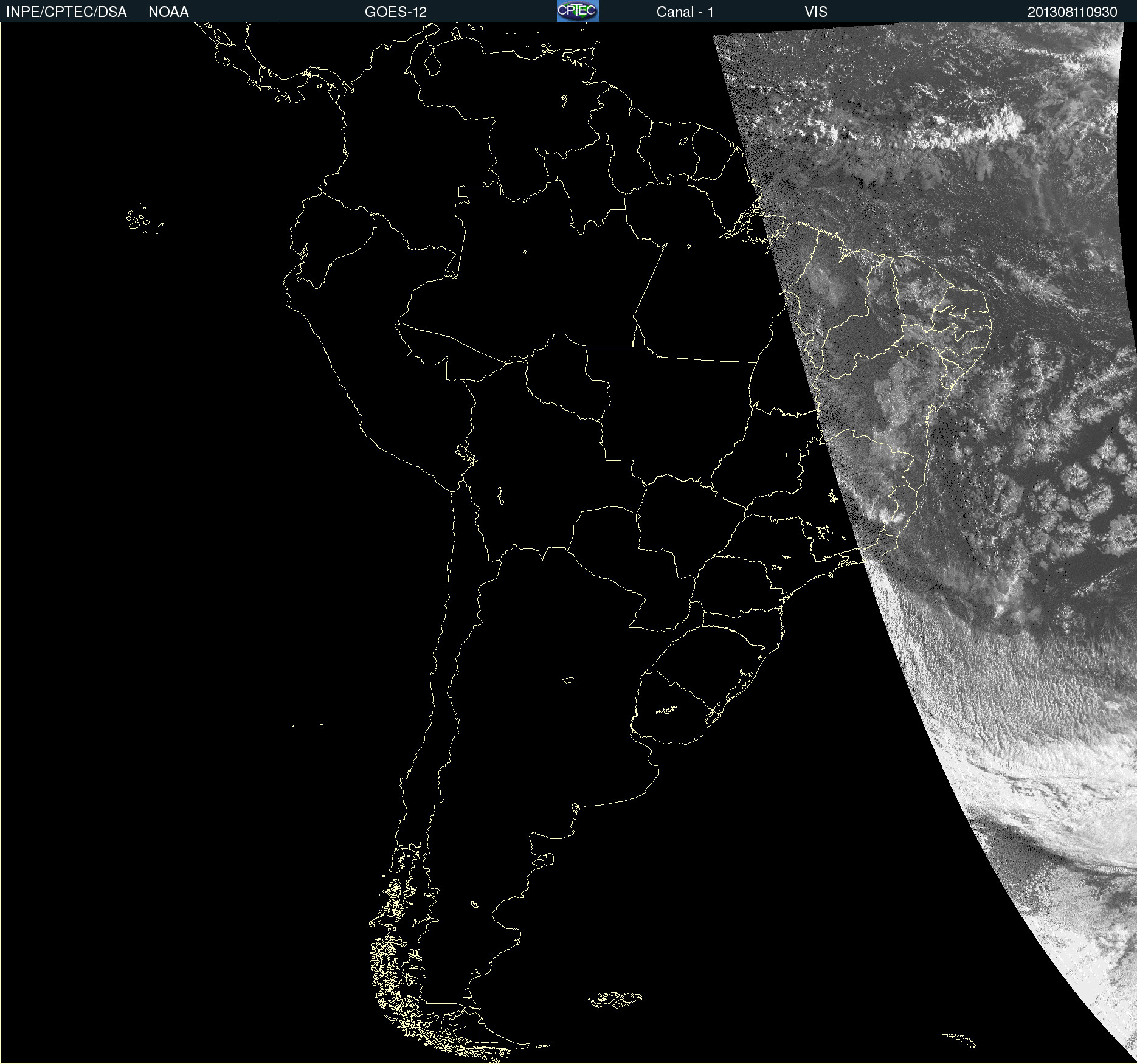Click the CPTEC logo in header

(x=578, y=11)
